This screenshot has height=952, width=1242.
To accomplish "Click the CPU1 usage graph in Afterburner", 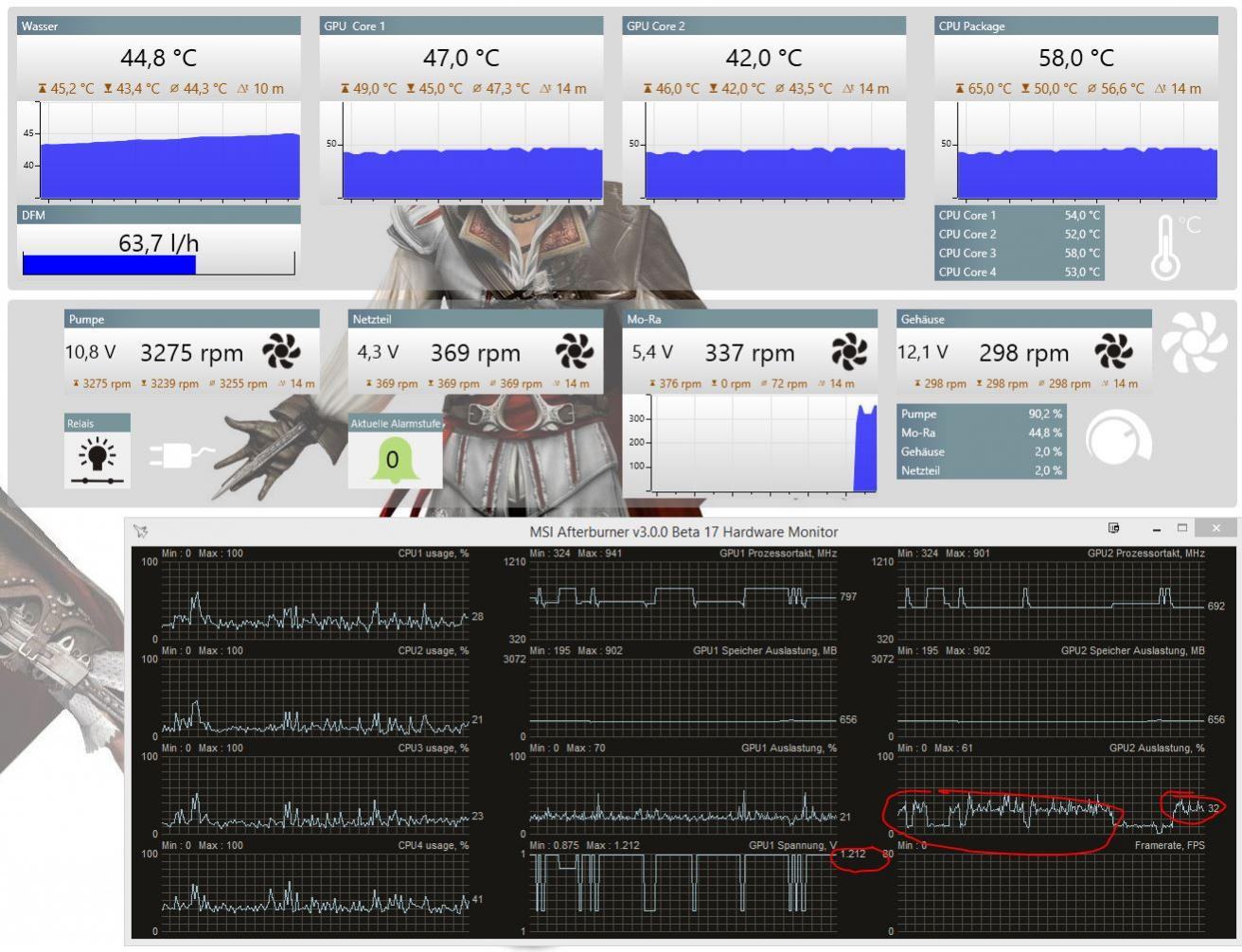I will point(315,600).
